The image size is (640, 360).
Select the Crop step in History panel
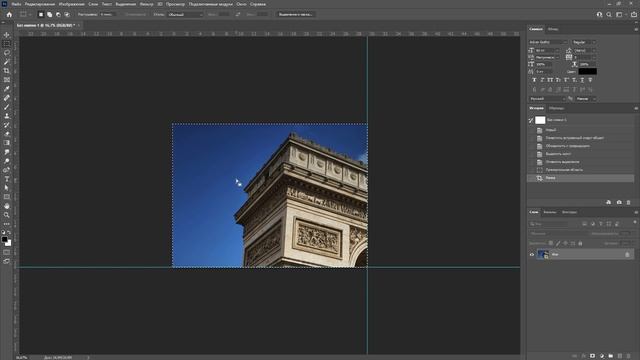pos(580,178)
